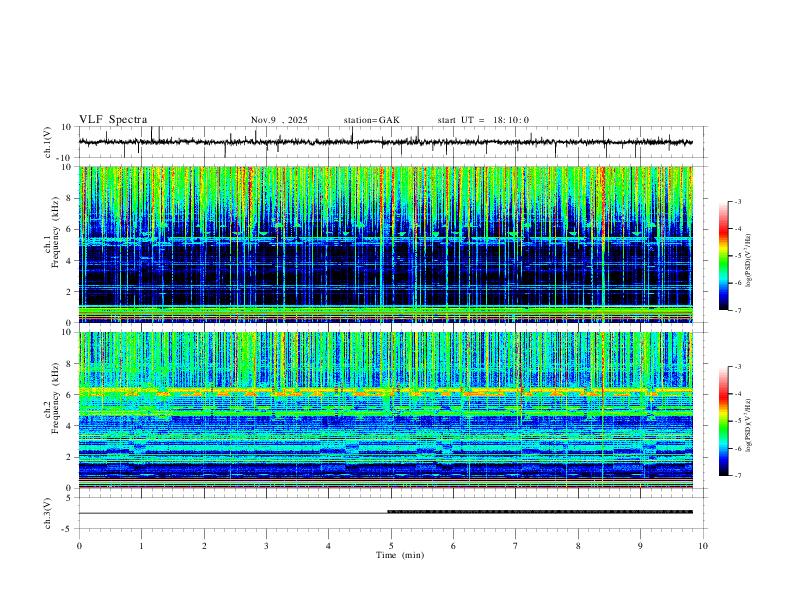Click the "ch.1(V)" waveform axis label
The height and width of the screenshot is (612, 792).
[48, 142]
